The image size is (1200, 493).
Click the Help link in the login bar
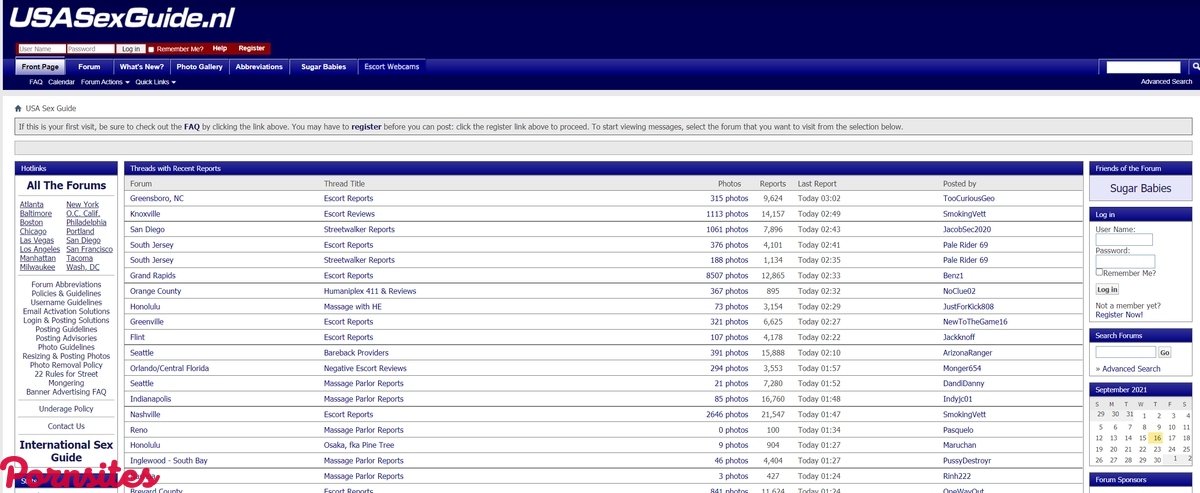pos(219,48)
